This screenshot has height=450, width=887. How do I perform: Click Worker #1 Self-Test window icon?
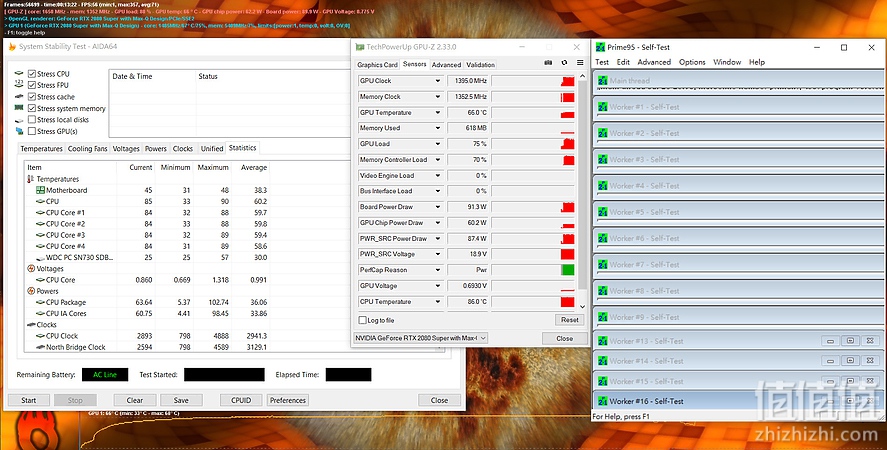coord(603,107)
